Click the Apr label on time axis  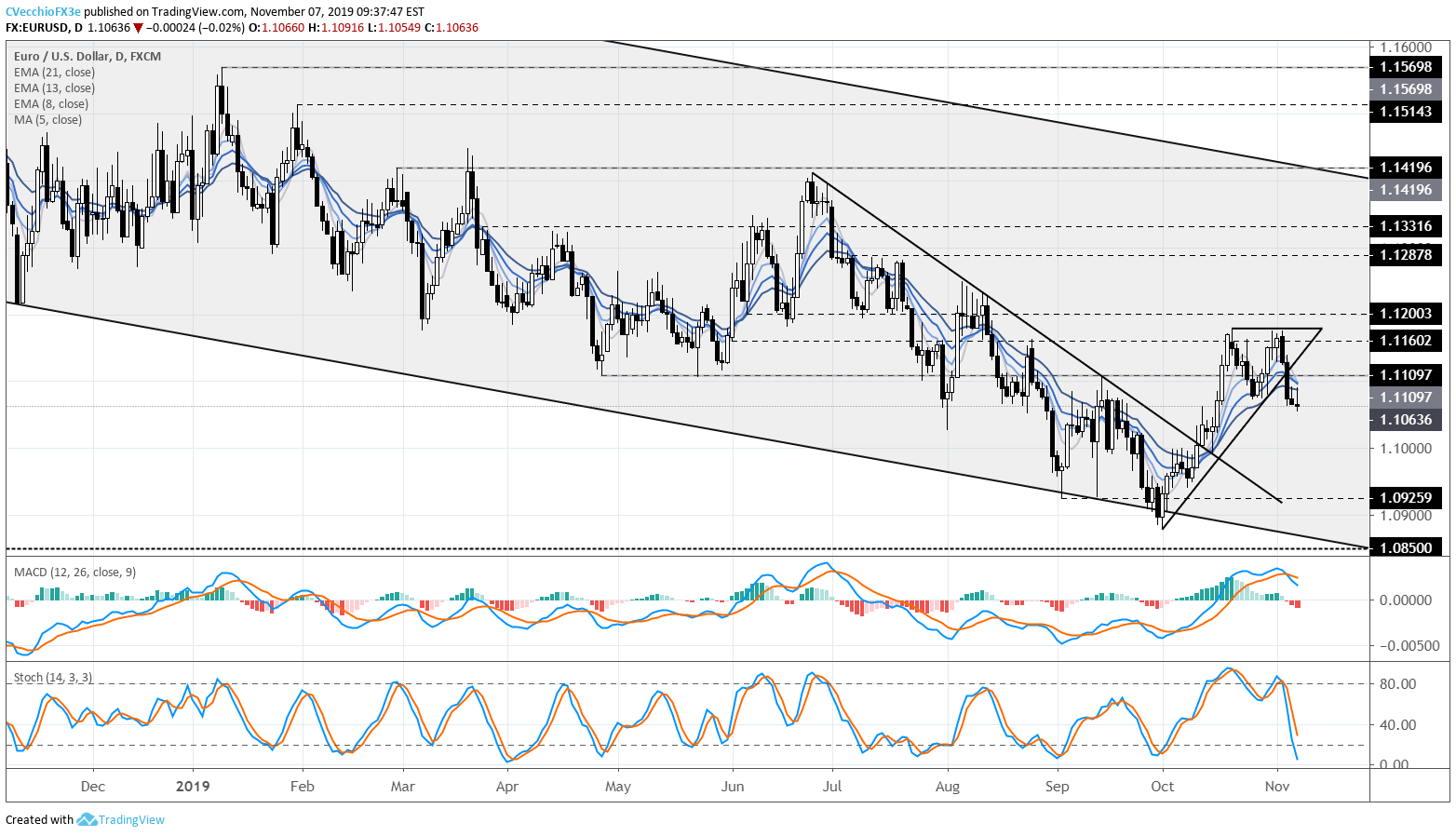click(507, 786)
